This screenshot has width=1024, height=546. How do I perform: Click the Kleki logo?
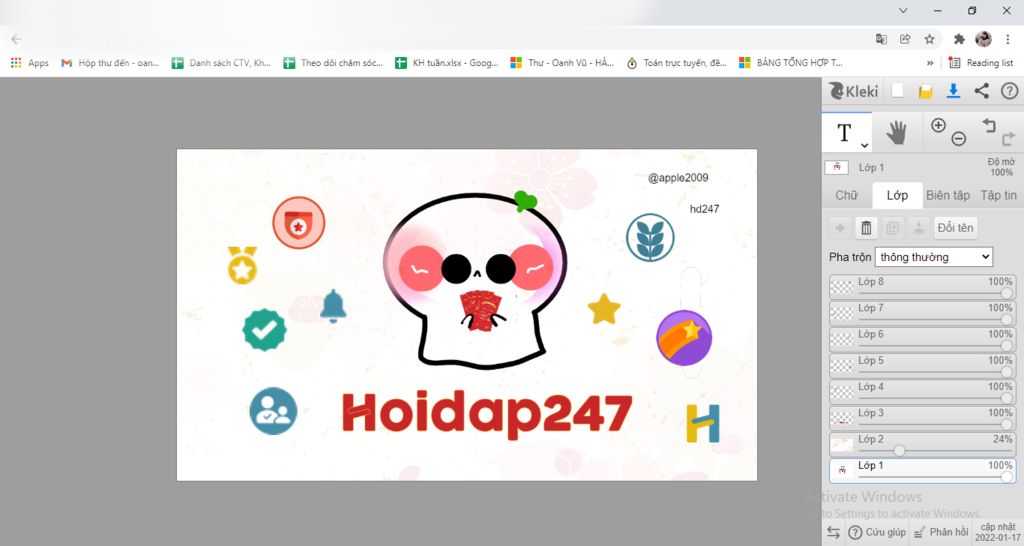tap(854, 91)
